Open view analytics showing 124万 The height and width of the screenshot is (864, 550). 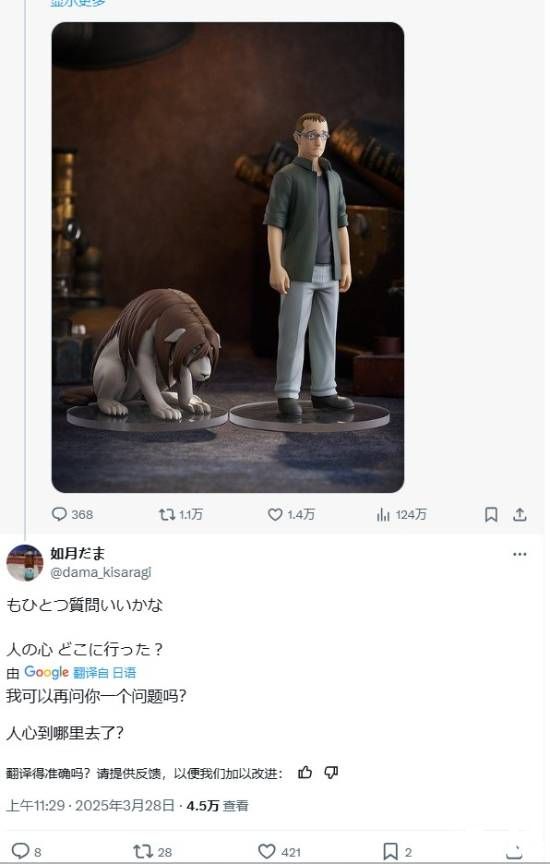pos(383,515)
